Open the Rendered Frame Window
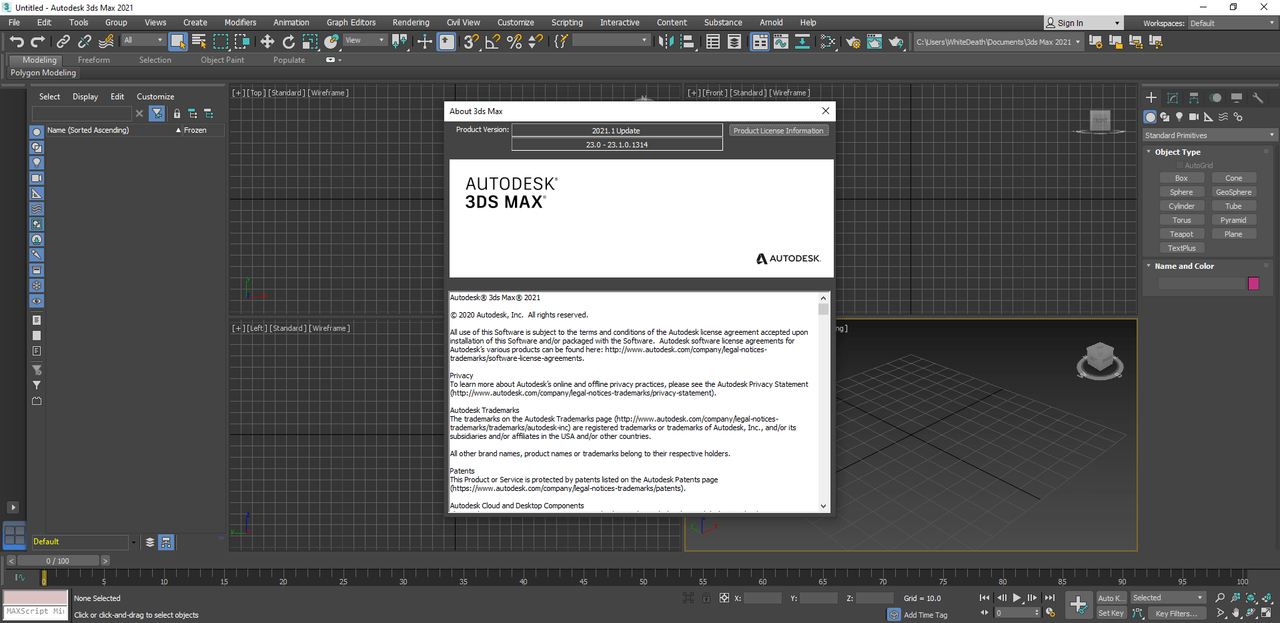The image size is (1280, 623). click(874, 41)
